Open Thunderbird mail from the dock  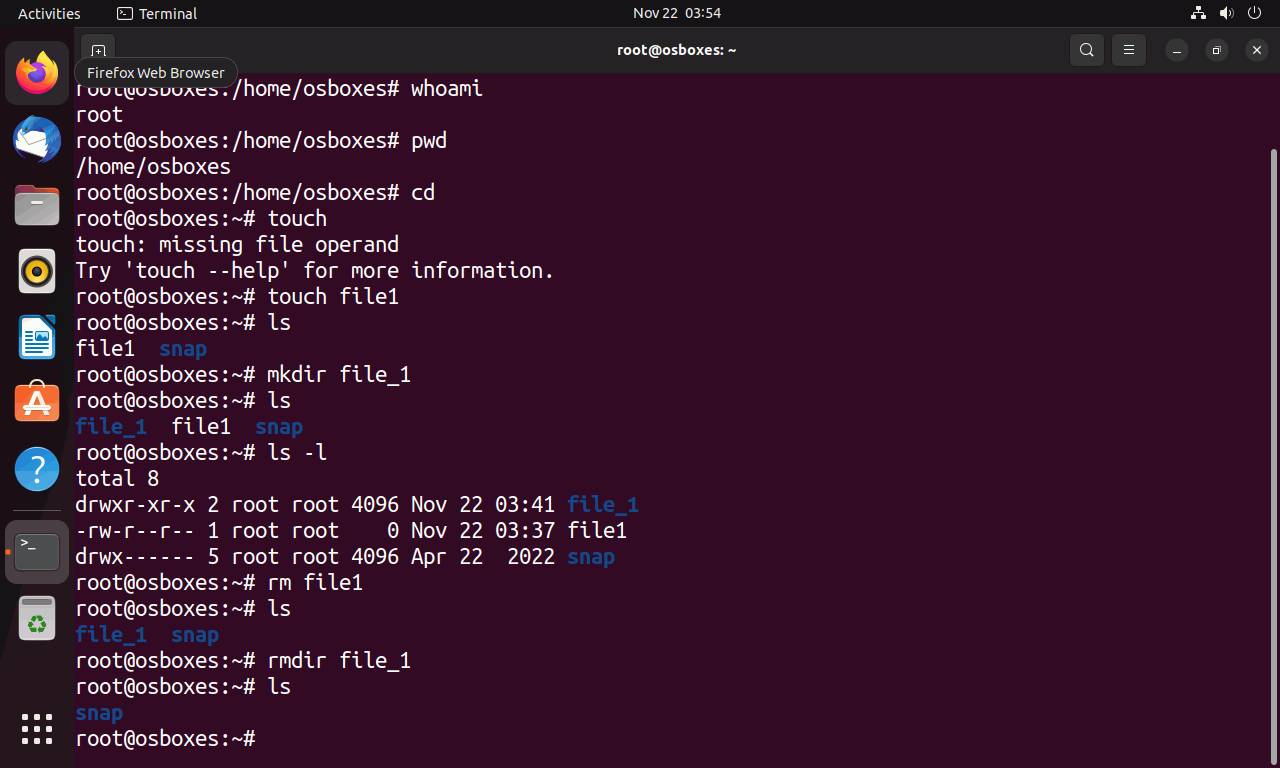(37, 139)
